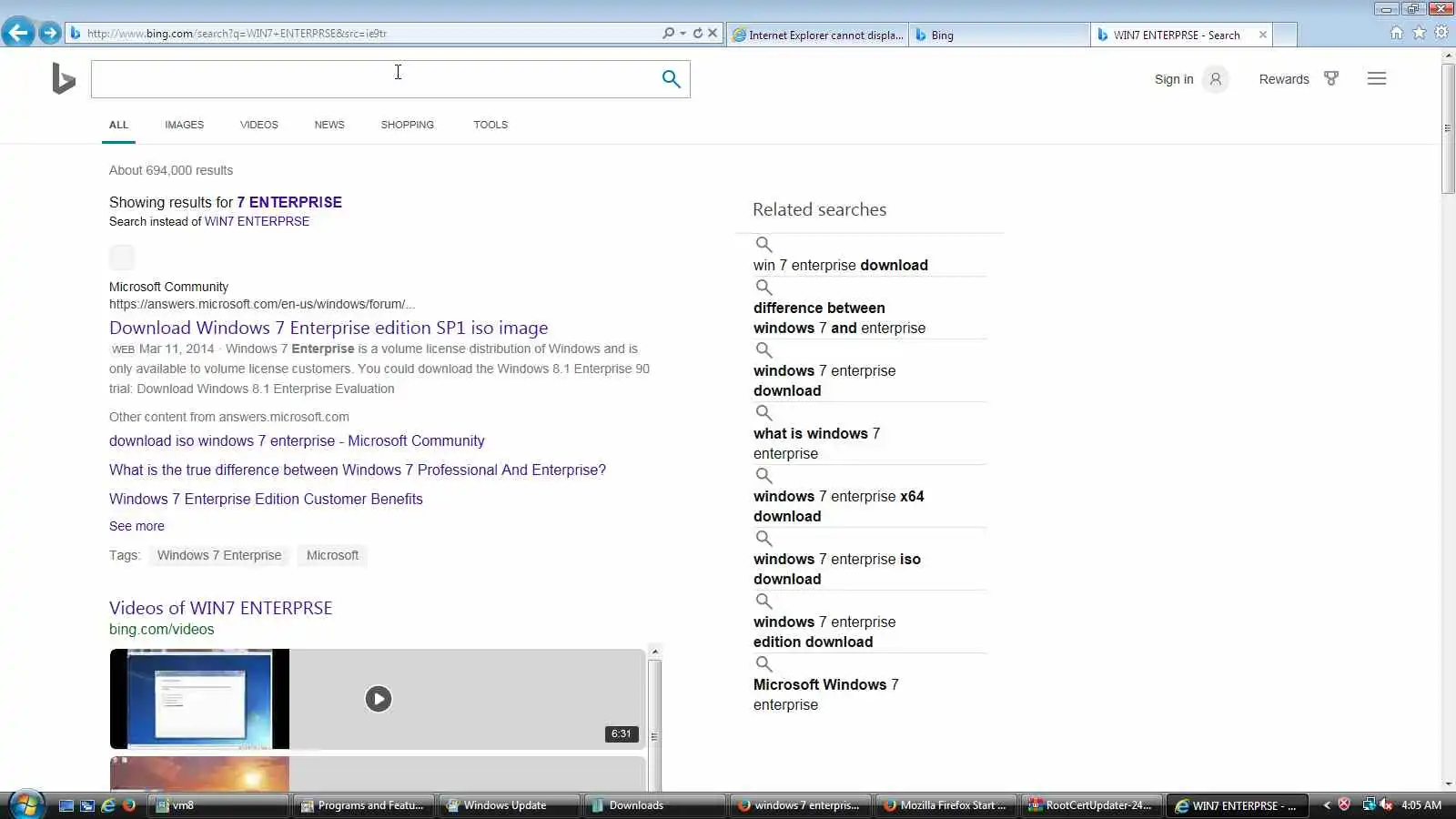Click the user avatar icon by Sign in
Screen dimensions: 1456x819
coord(1216,79)
